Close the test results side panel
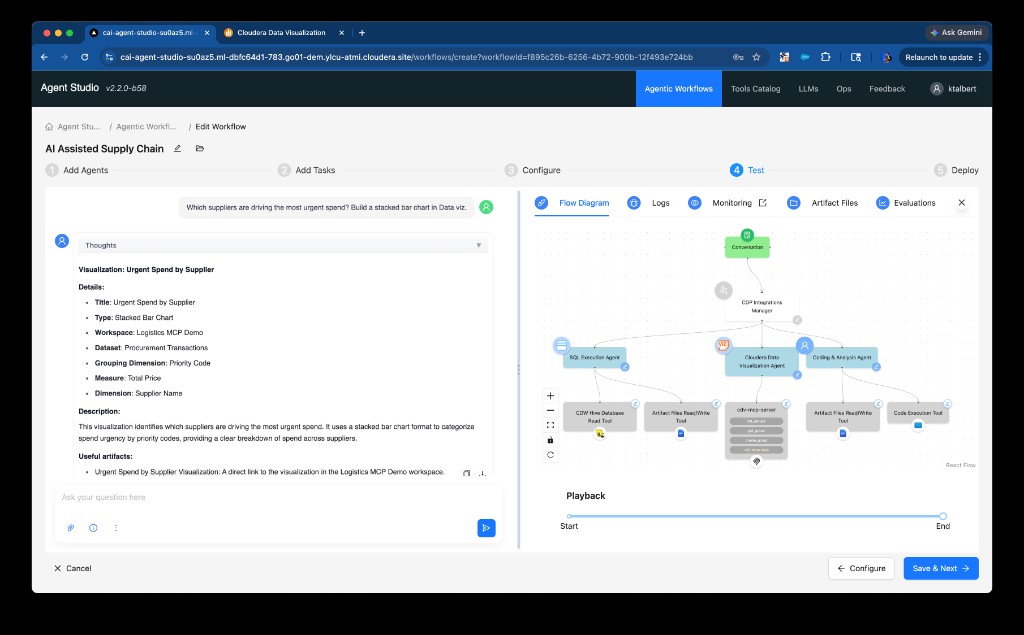Viewport: 1024px width, 635px height. pyautogui.click(x=961, y=203)
